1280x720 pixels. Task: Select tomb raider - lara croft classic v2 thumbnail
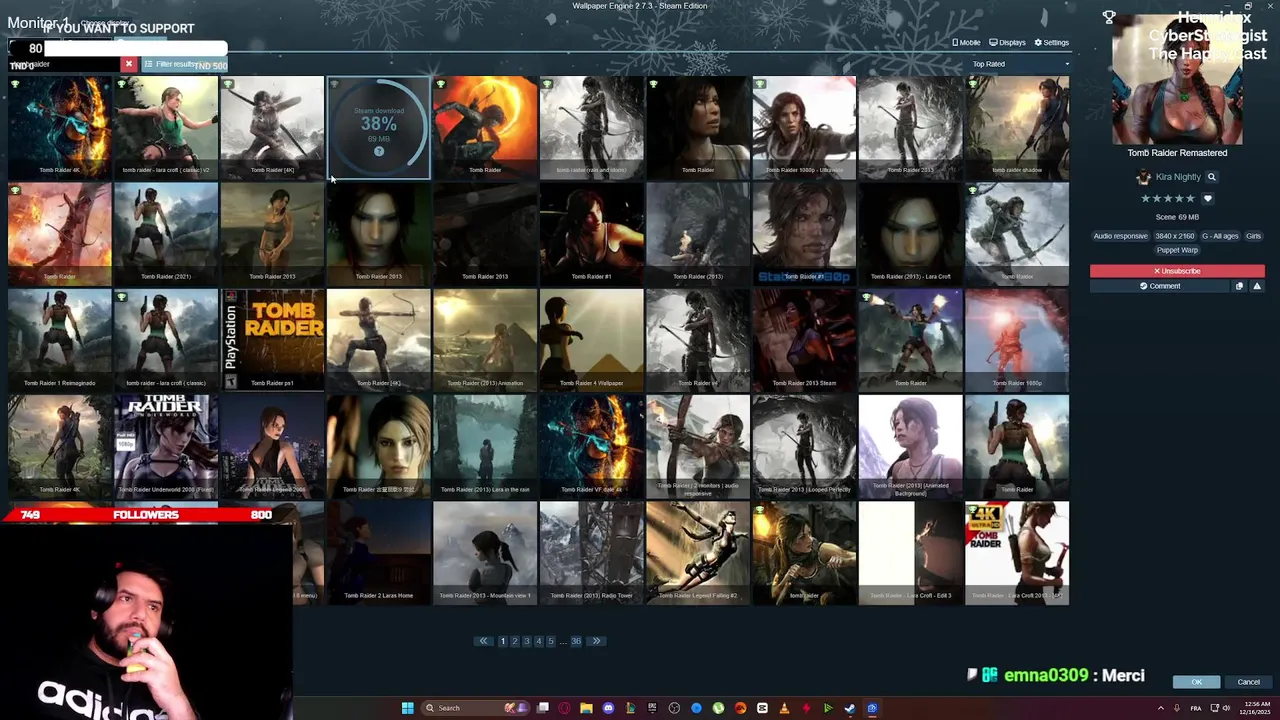pyautogui.click(x=166, y=128)
